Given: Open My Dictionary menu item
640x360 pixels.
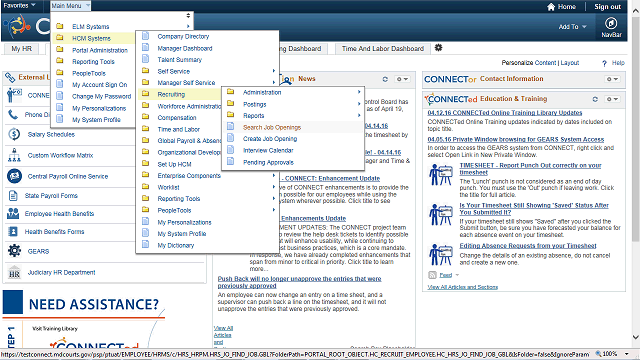Looking at the screenshot, I should point(176,245).
